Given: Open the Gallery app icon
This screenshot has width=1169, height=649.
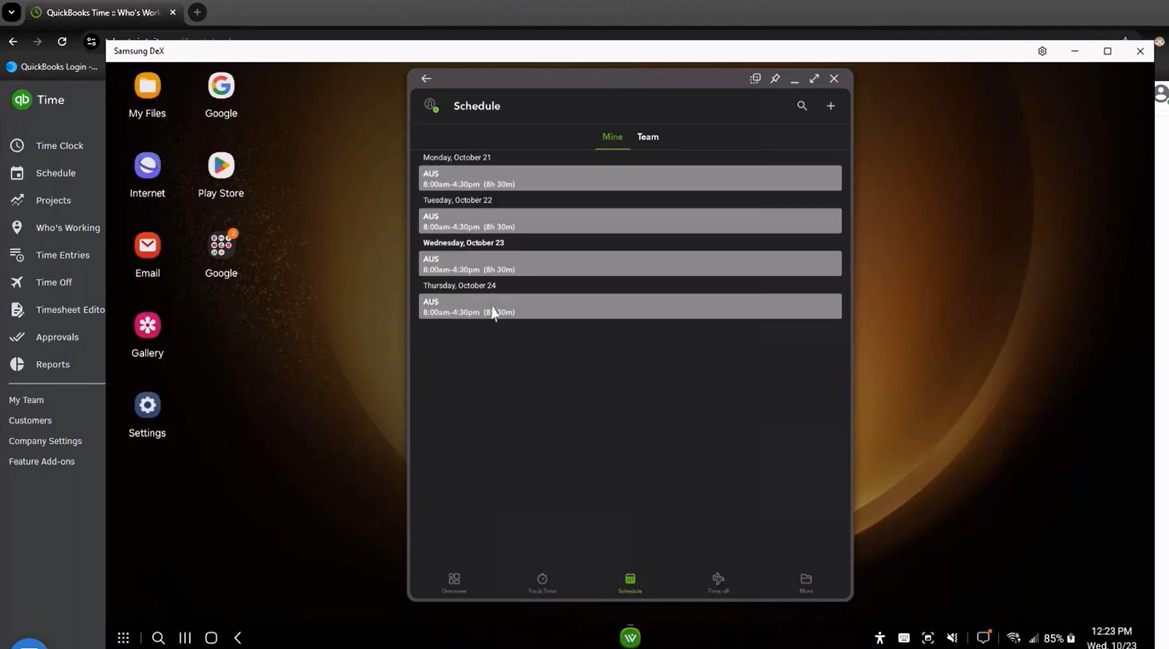Looking at the screenshot, I should coord(147,326).
